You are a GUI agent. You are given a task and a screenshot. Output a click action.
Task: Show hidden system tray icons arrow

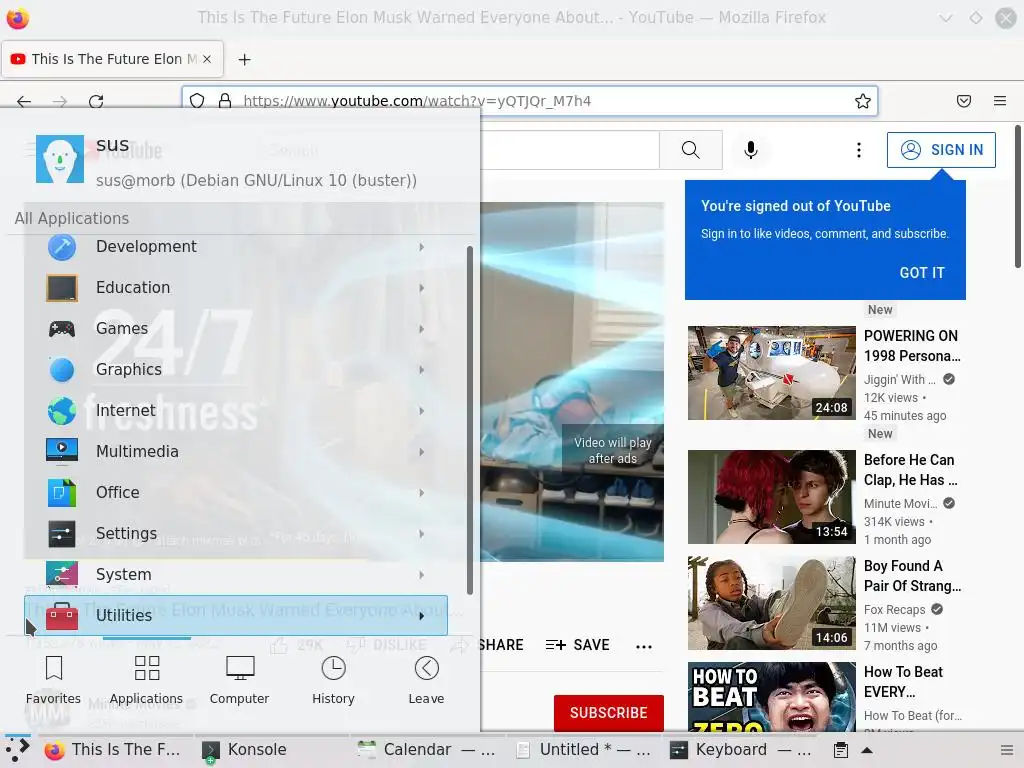coord(867,750)
